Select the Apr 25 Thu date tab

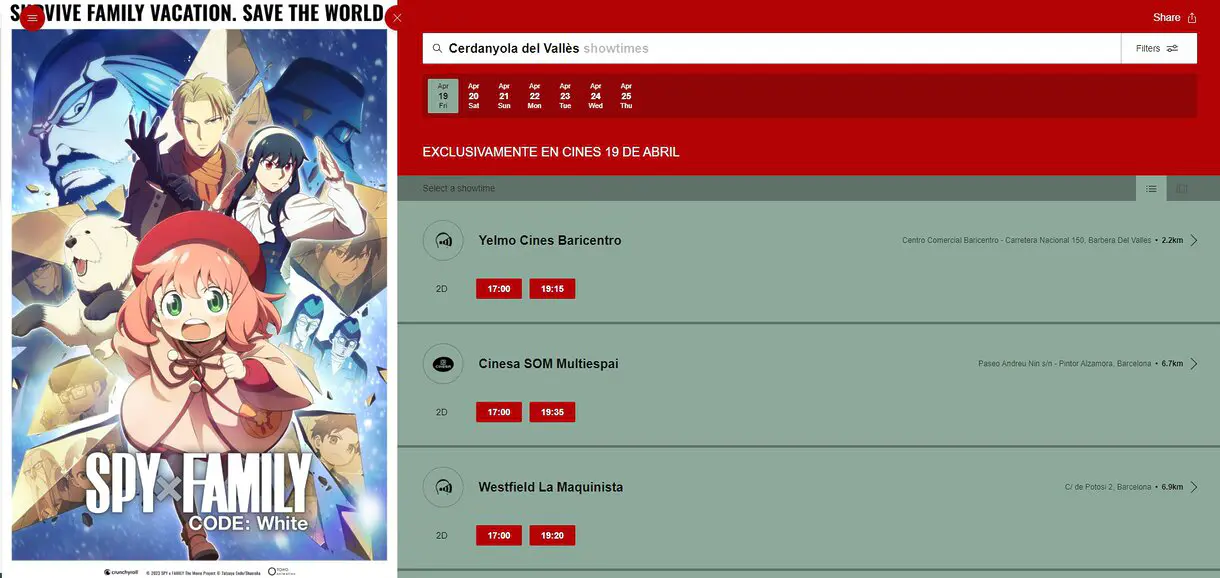(626, 96)
